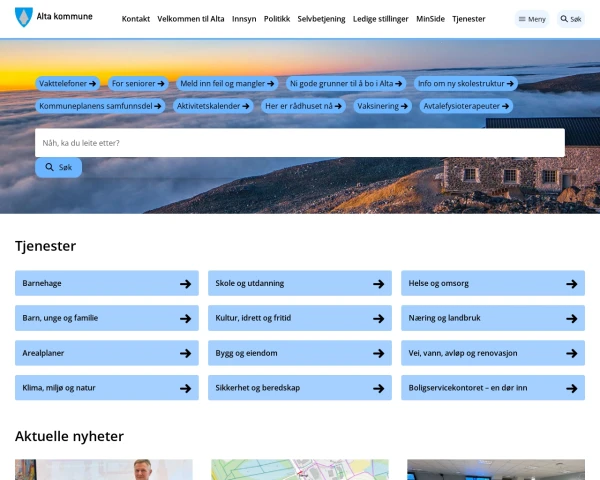Open the map news thumbnail in the middle
The width and height of the screenshot is (600, 480).
tap(299, 470)
